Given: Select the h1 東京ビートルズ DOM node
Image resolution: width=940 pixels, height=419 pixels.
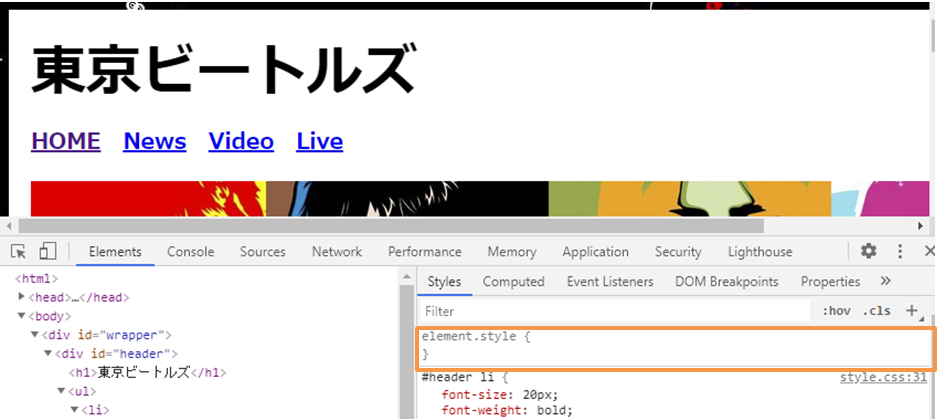Looking at the screenshot, I should tap(147, 372).
